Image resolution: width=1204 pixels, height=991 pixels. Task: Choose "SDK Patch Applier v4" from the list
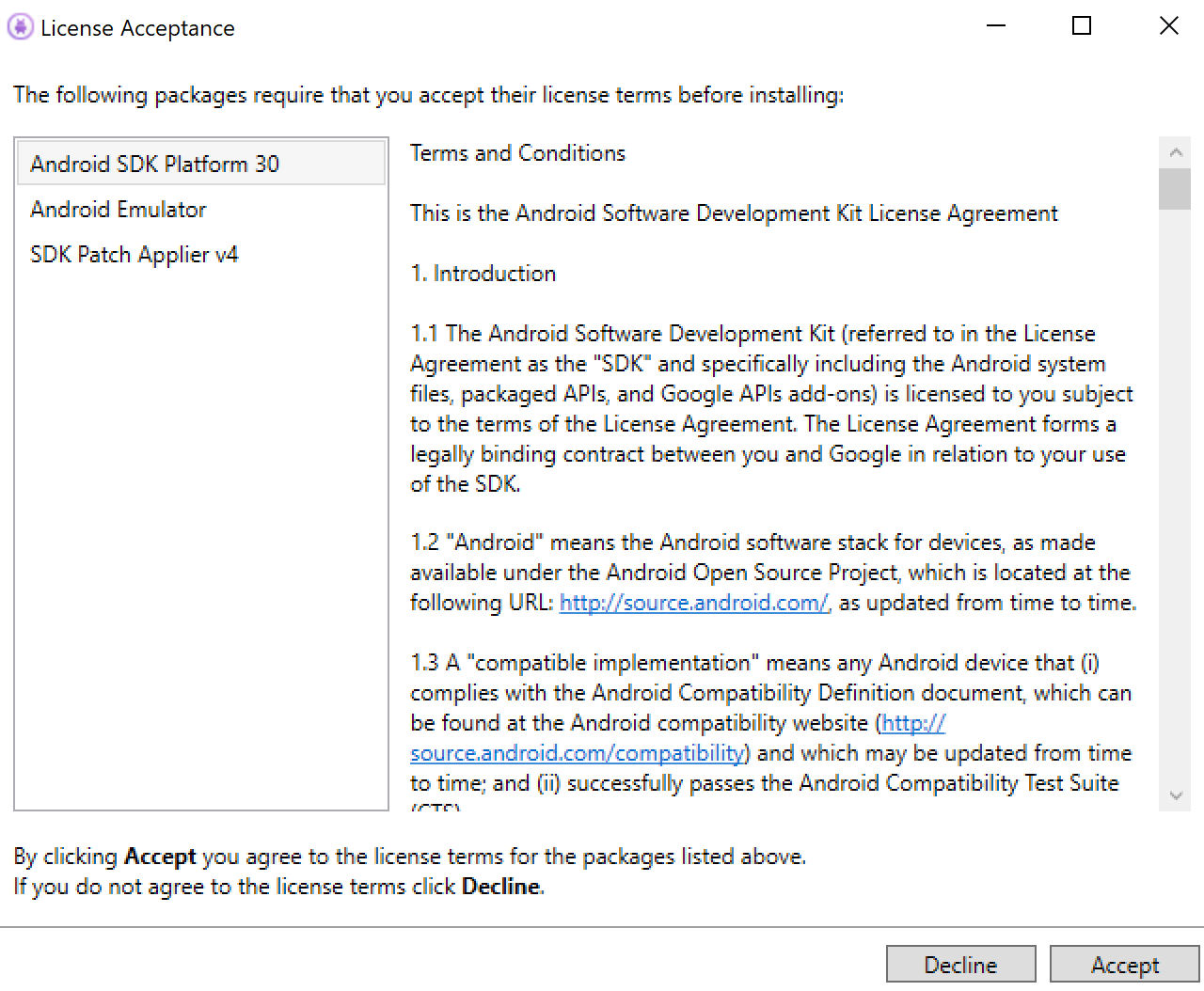click(x=134, y=254)
